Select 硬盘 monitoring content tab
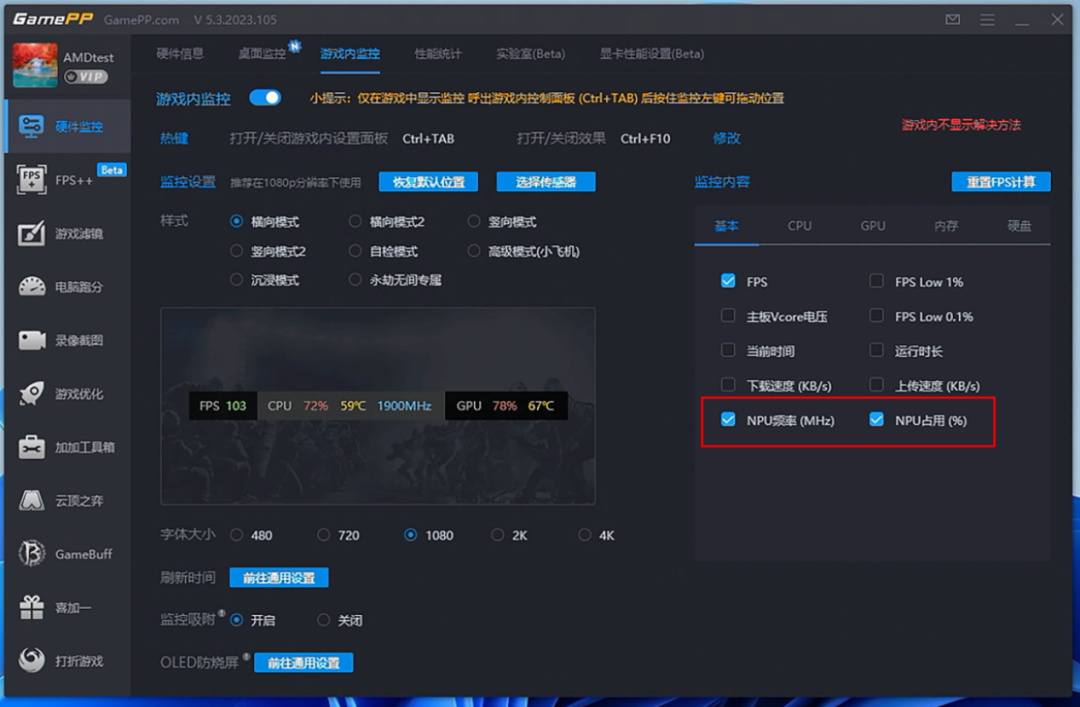This screenshot has width=1080, height=707. (x=1019, y=226)
